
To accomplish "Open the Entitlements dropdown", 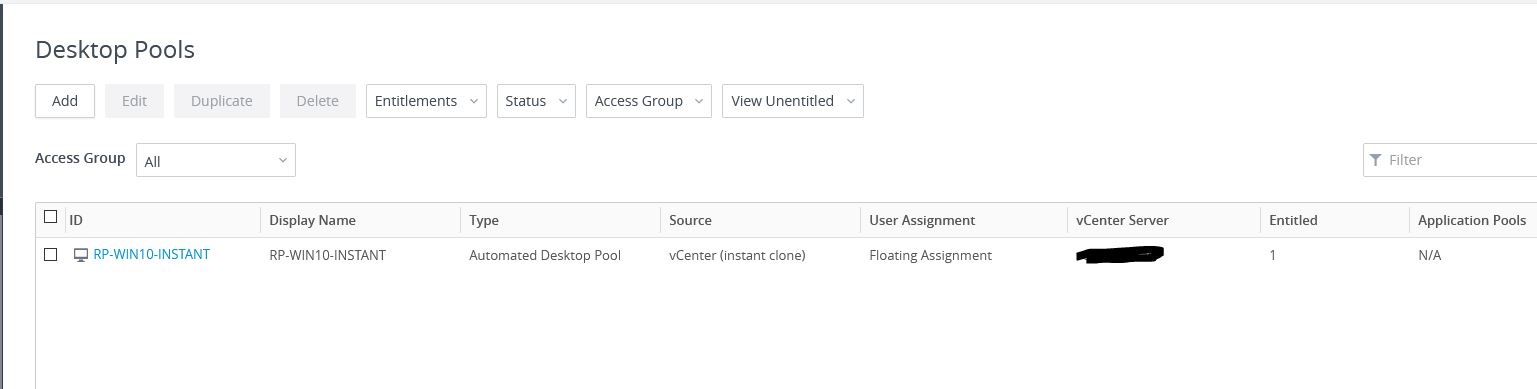I will tap(426, 101).
